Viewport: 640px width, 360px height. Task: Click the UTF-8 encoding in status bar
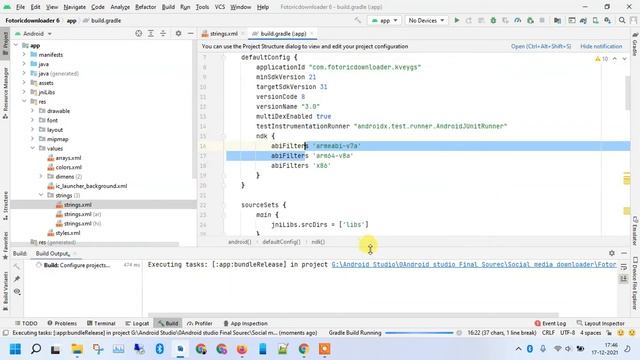coord(567,333)
